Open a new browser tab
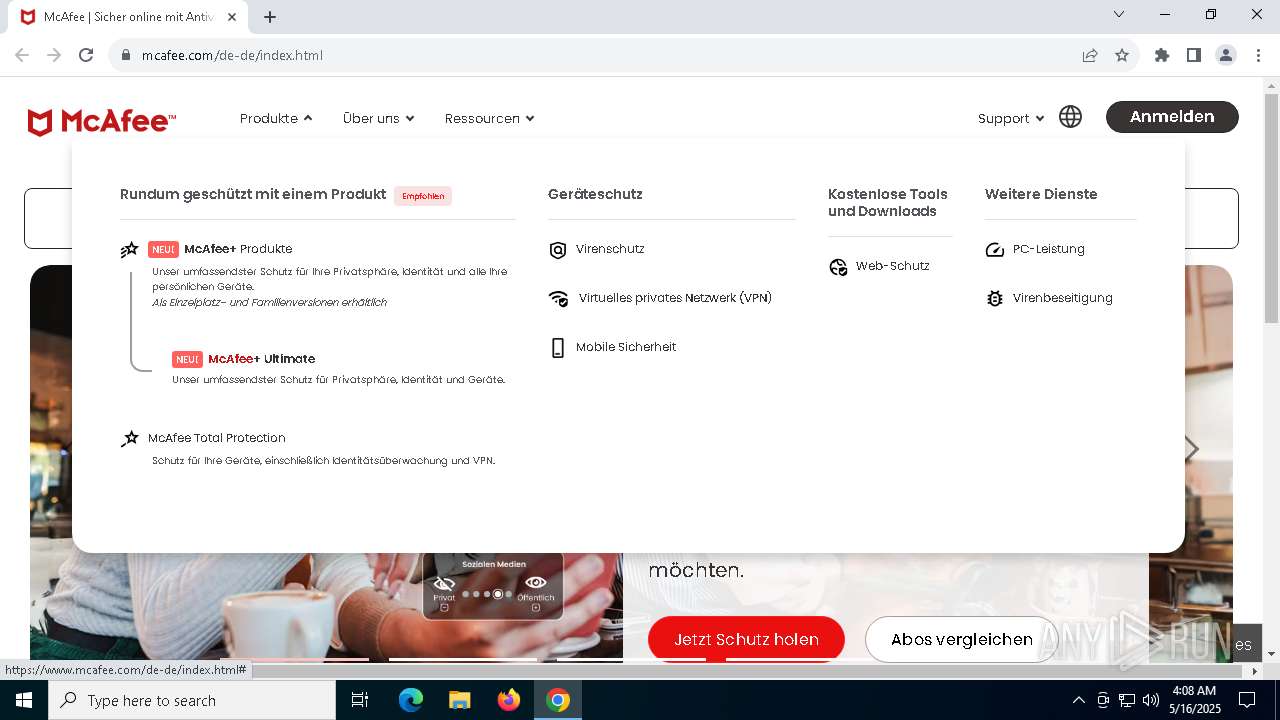Screen dimensions: 1280x720 (270, 16)
